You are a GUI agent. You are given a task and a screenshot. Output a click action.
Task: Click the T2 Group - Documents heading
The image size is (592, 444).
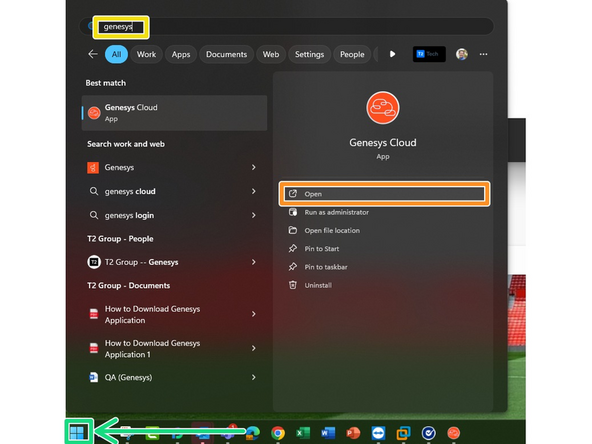128,285
